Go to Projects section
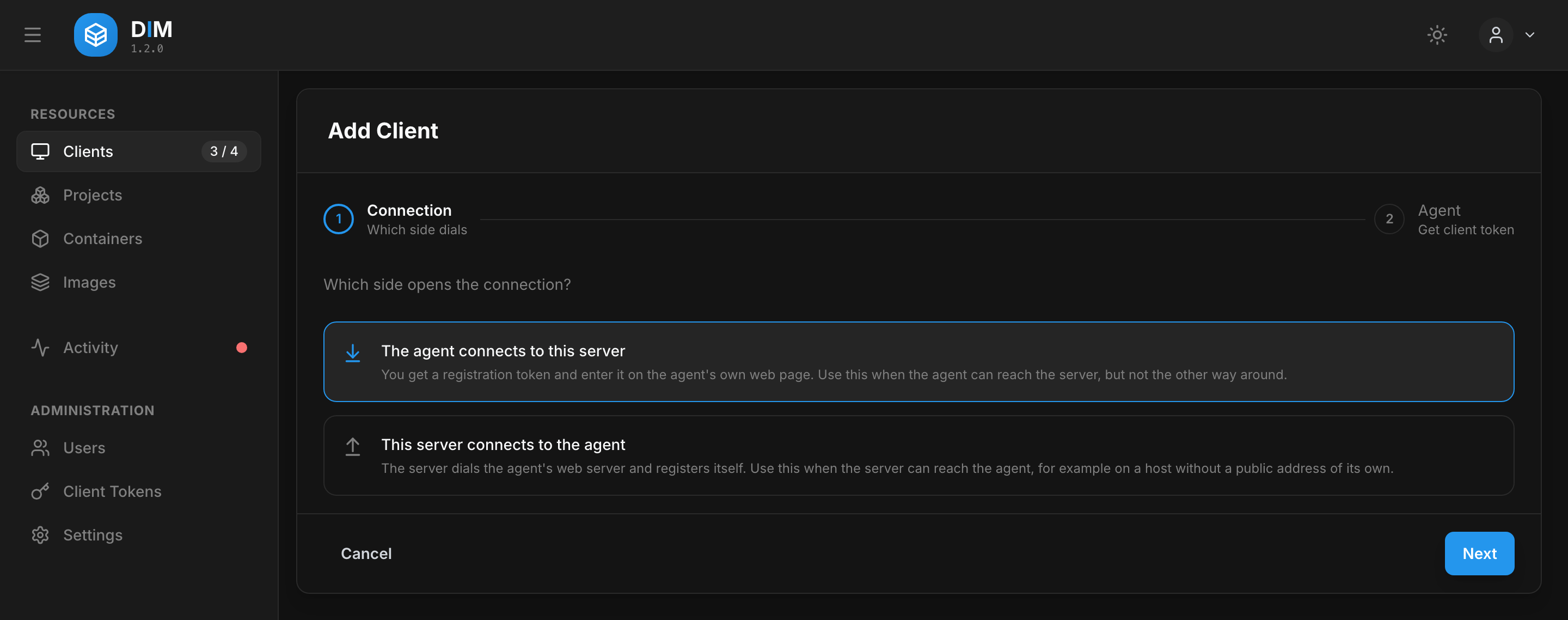 (139, 195)
